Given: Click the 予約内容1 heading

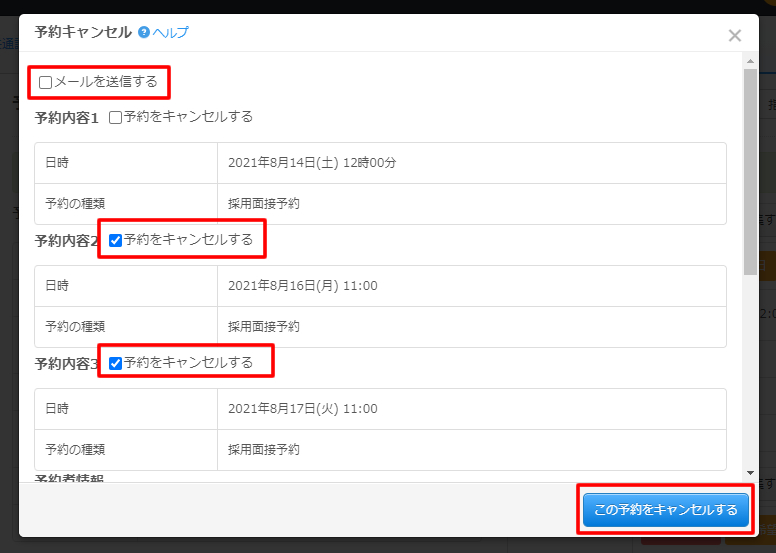Looking at the screenshot, I should coord(66,118).
